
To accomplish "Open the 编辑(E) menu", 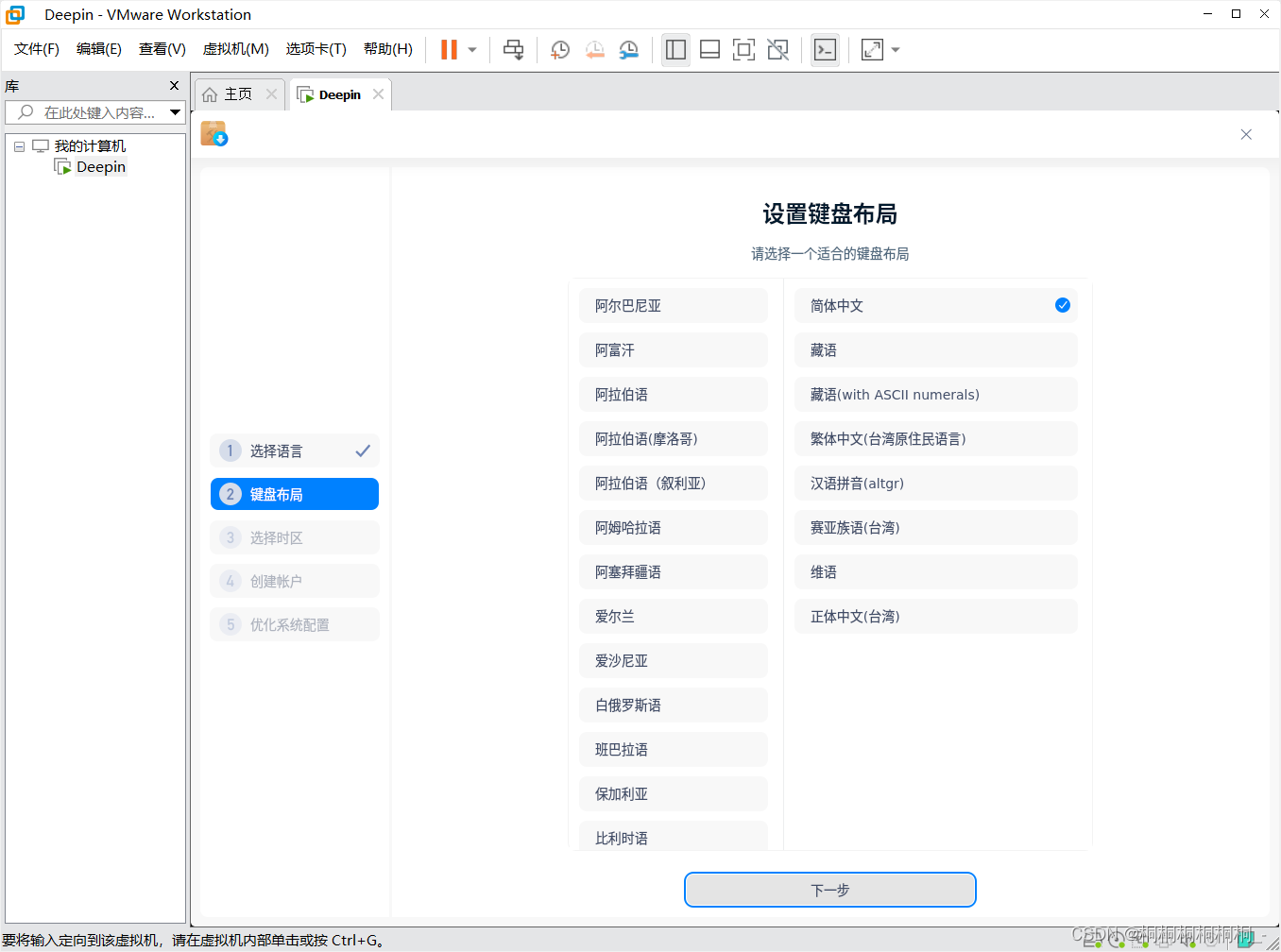I will tap(99, 49).
